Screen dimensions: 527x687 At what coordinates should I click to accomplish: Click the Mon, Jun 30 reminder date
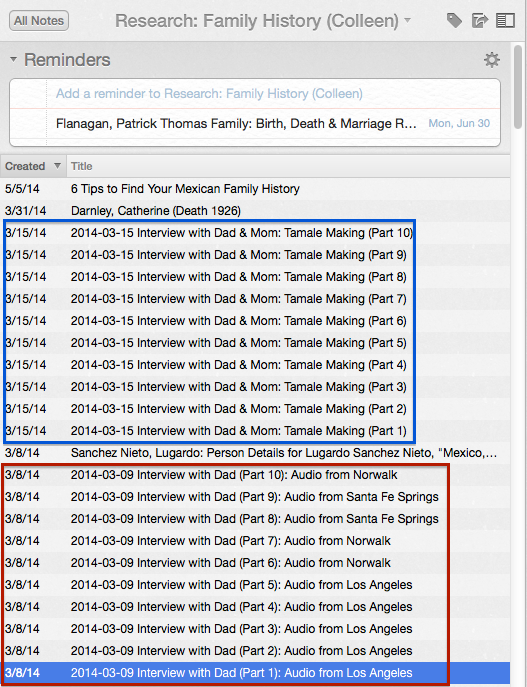point(459,124)
